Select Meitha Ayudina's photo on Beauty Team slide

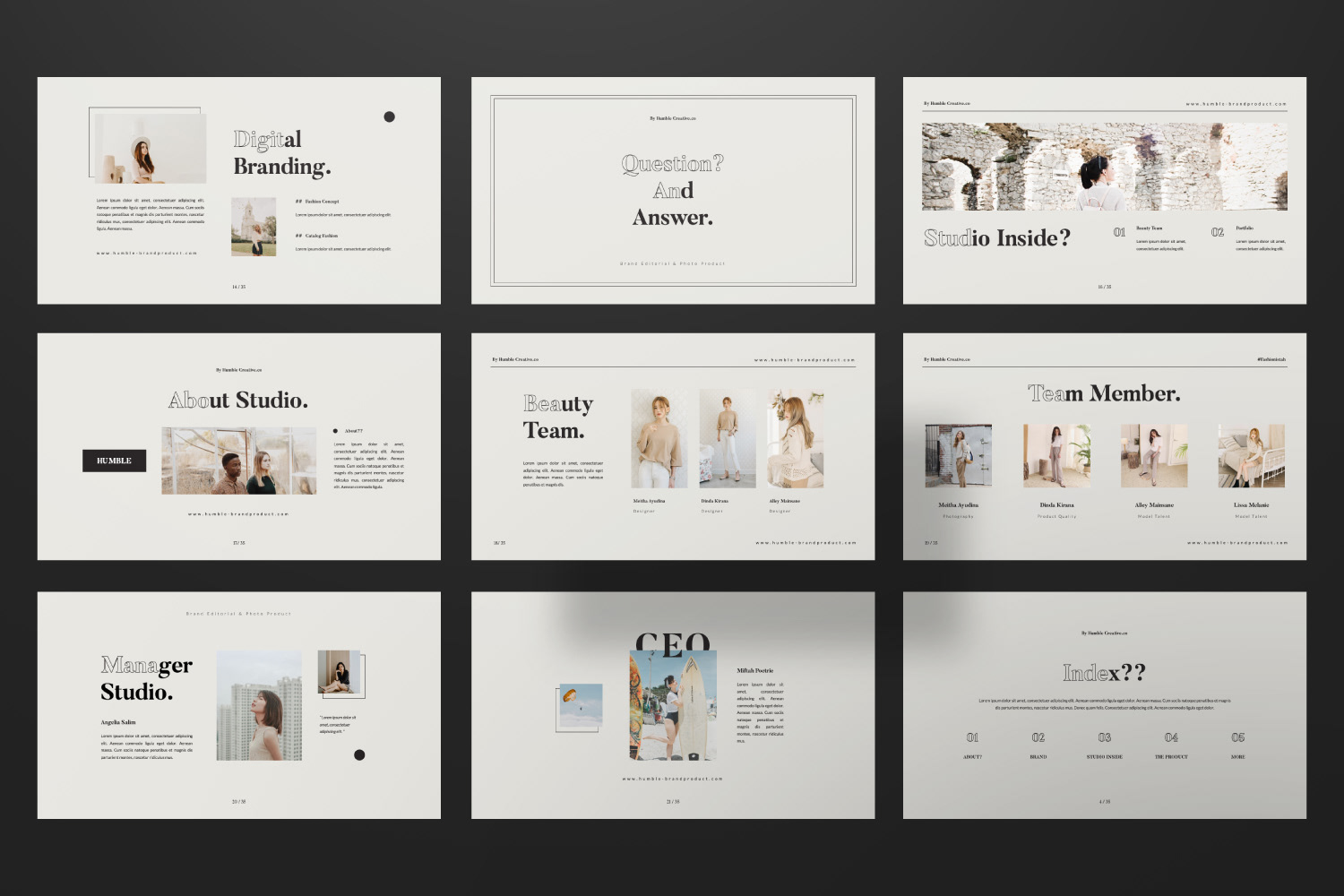(659, 438)
